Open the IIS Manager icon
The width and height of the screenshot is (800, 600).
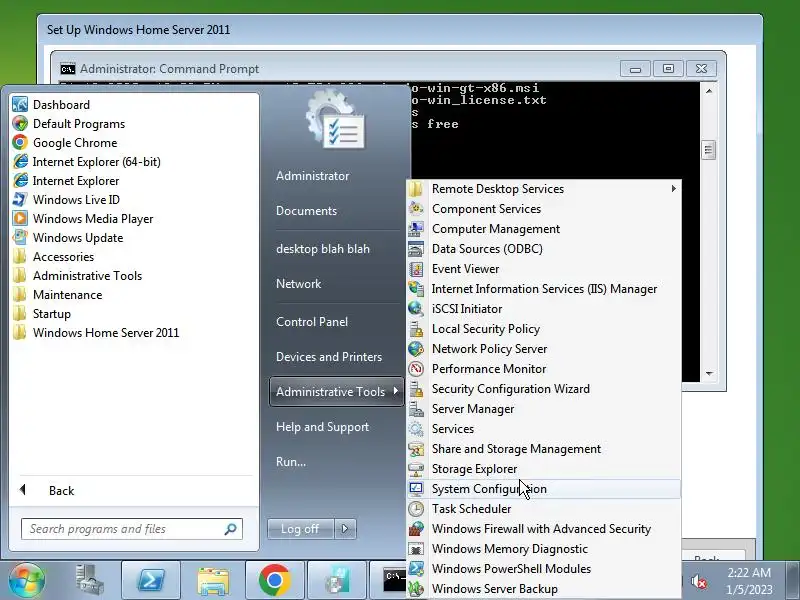click(416, 289)
